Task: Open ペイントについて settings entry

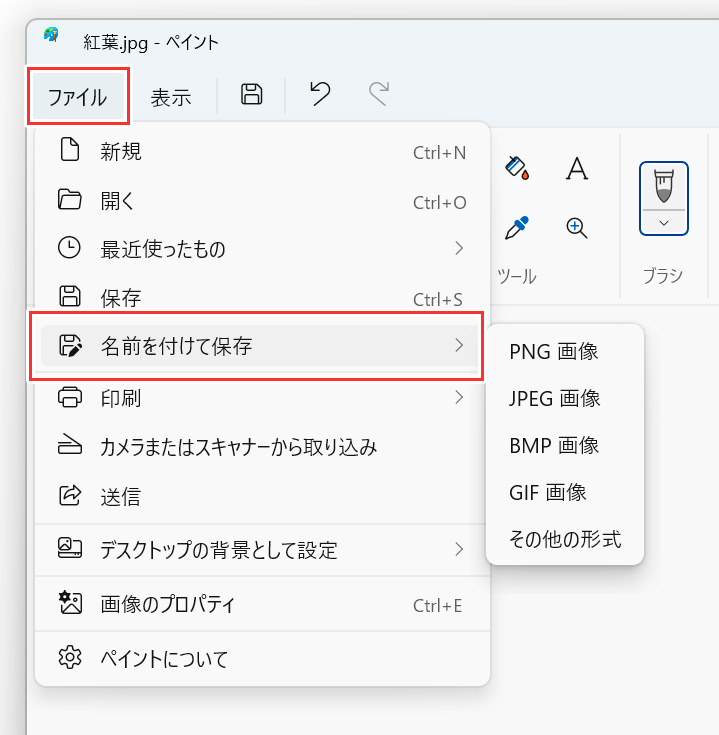Action: coord(262,658)
